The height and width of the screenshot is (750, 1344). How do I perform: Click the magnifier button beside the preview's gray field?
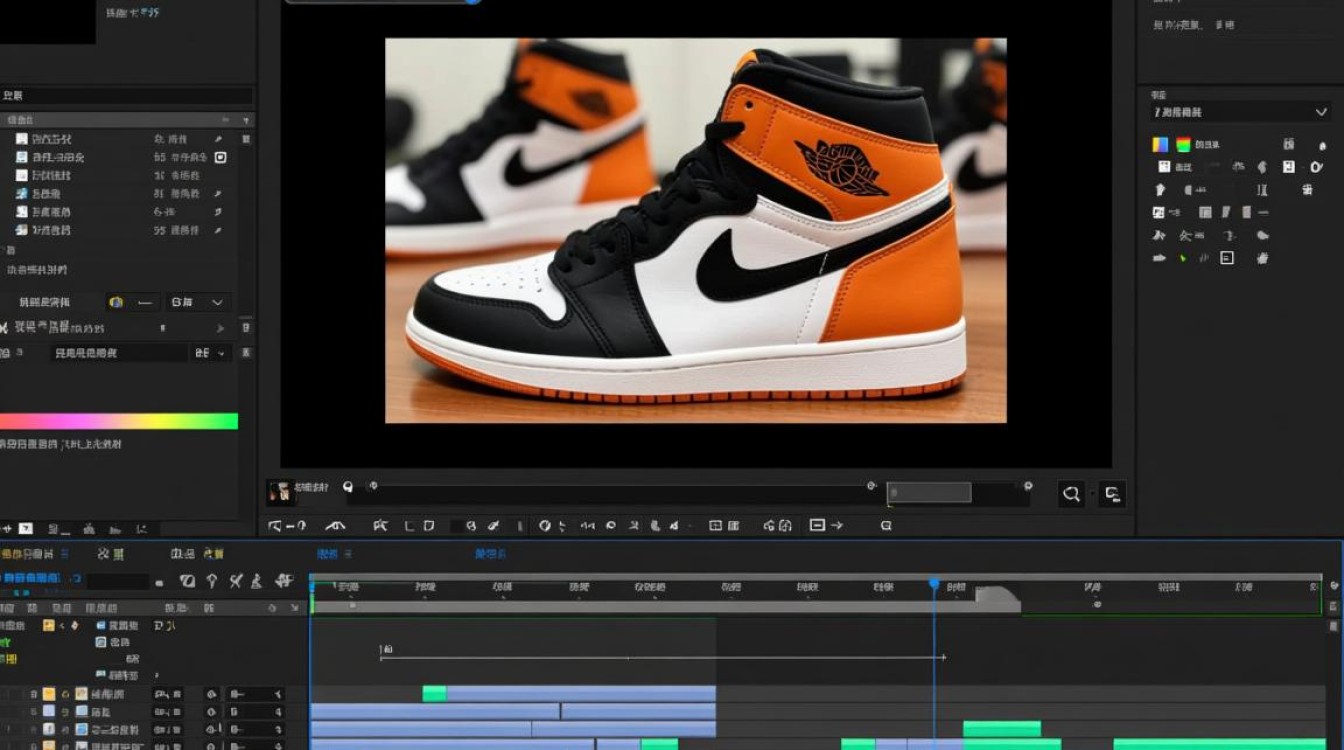pyautogui.click(x=1071, y=493)
